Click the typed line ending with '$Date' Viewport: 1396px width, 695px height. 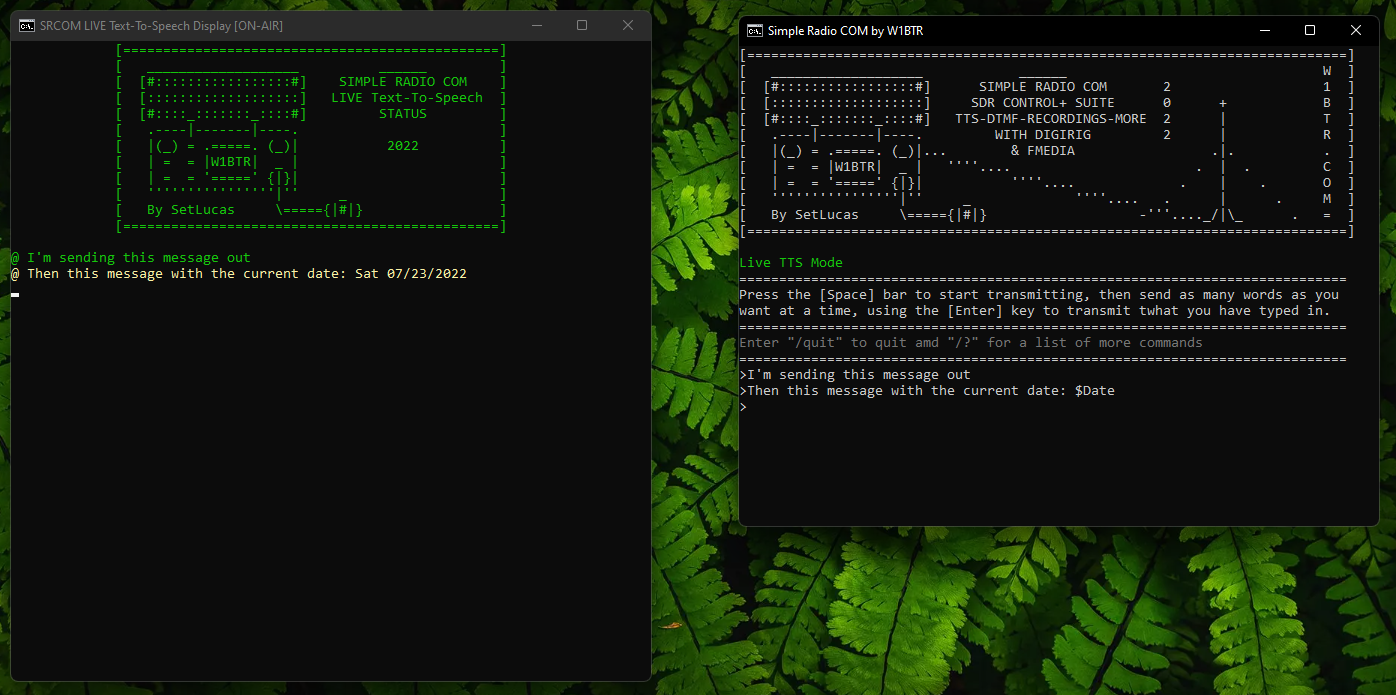click(927, 391)
